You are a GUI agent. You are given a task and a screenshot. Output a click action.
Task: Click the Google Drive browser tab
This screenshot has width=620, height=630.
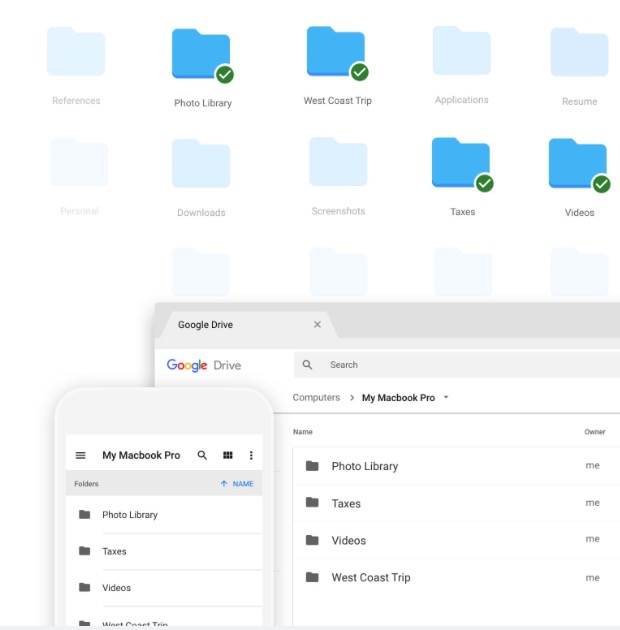pyautogui.click(x=247, y=325)
